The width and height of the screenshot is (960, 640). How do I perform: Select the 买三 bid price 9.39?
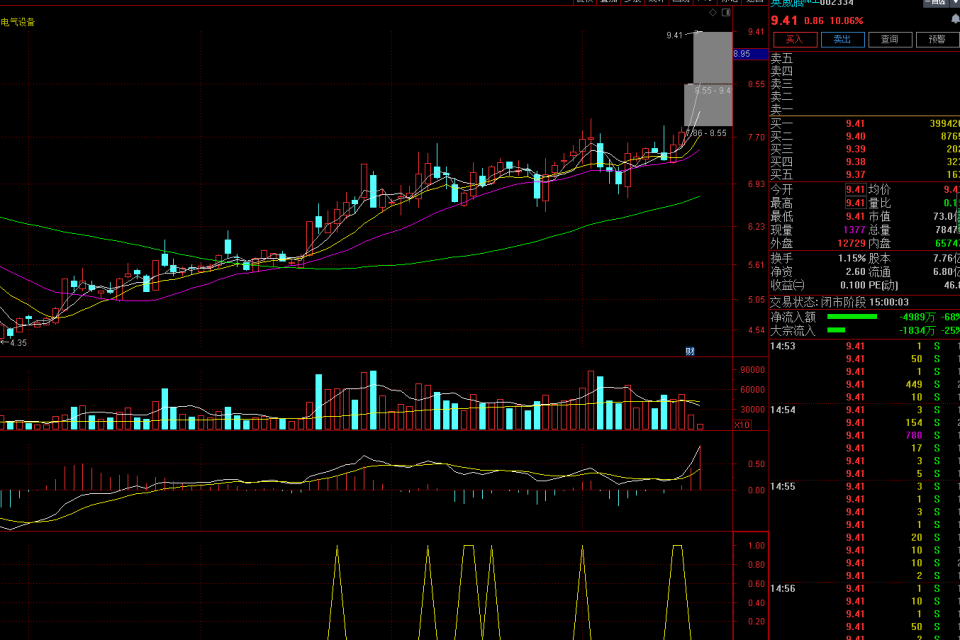point(855,149)
